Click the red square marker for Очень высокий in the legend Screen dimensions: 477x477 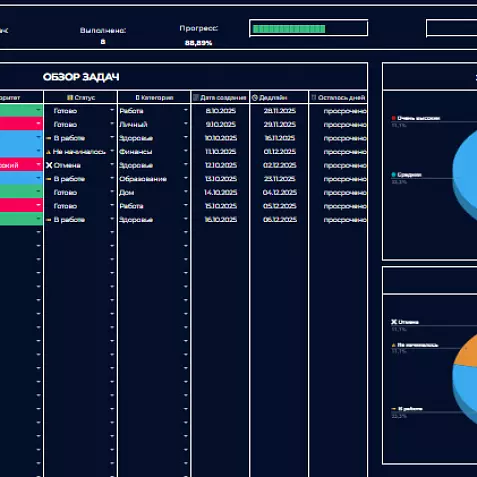[x=394, y=118]
